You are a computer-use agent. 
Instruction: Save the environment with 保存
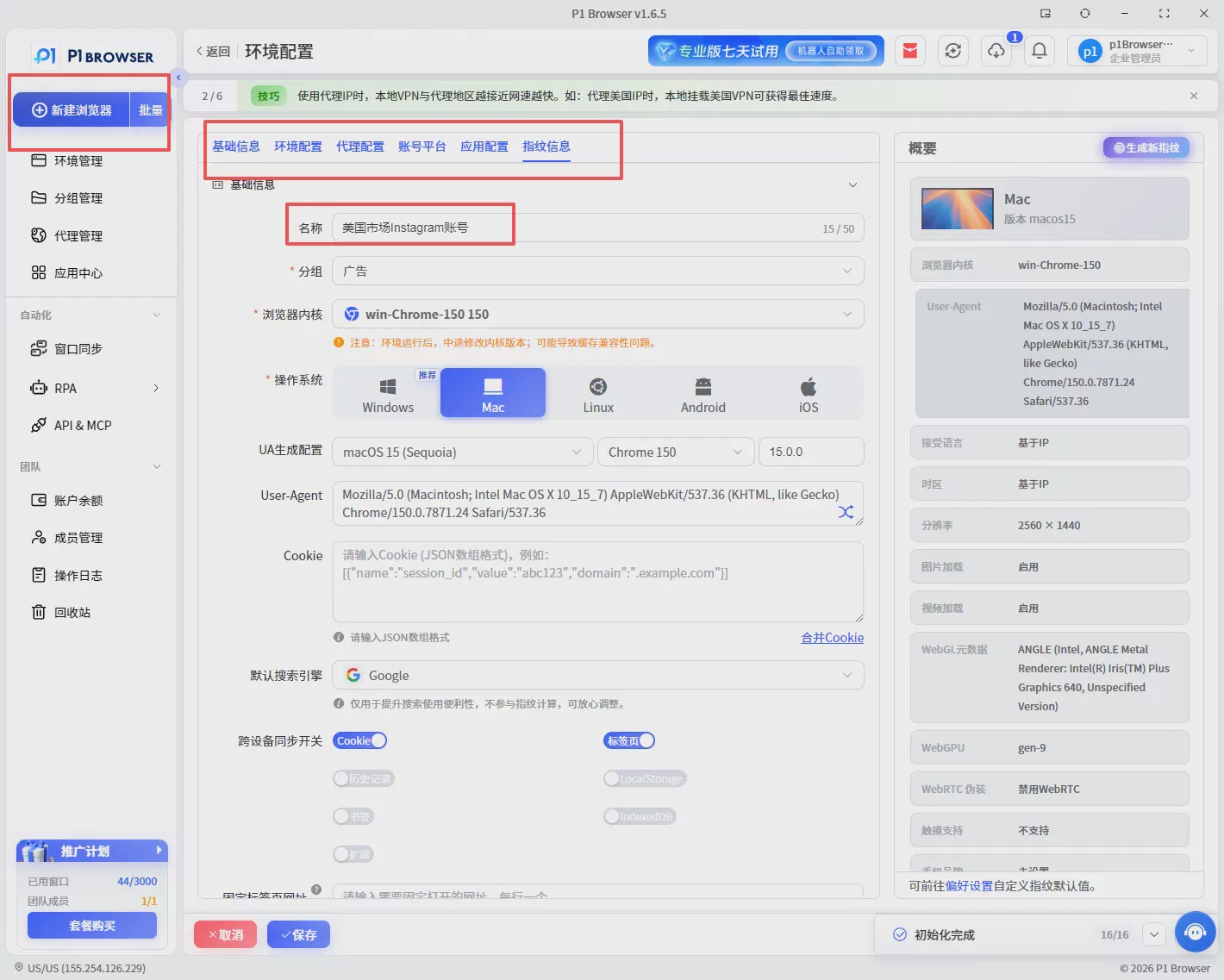pos(298,935)
